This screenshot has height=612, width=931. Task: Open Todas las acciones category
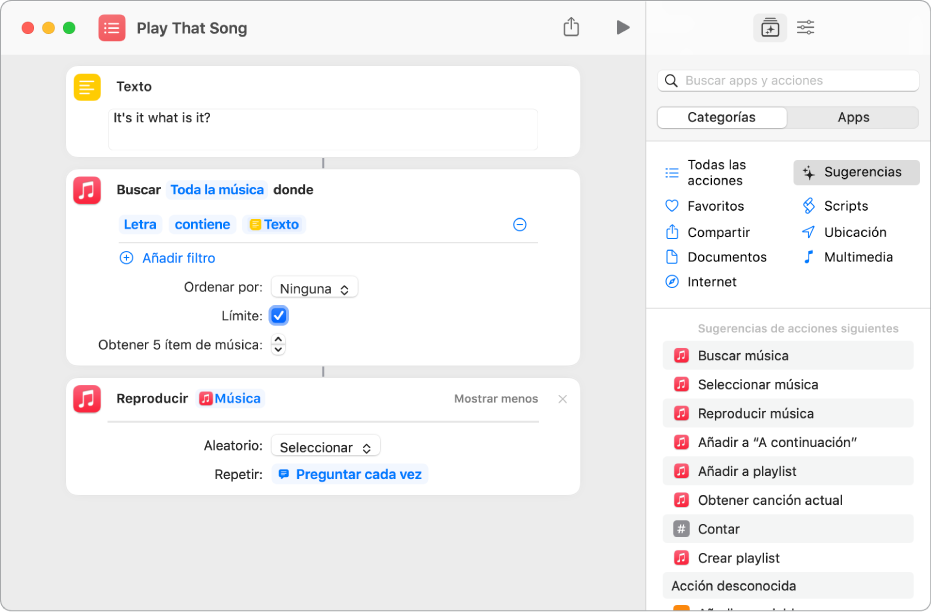pos(706,173)
